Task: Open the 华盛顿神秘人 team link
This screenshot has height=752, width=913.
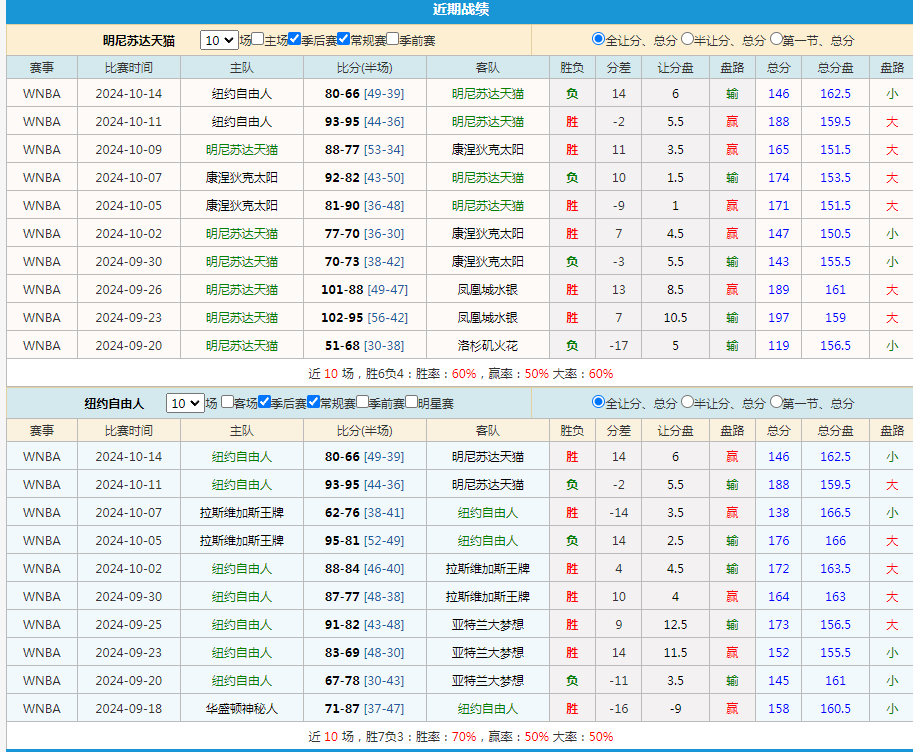Action: coord(240,709)
